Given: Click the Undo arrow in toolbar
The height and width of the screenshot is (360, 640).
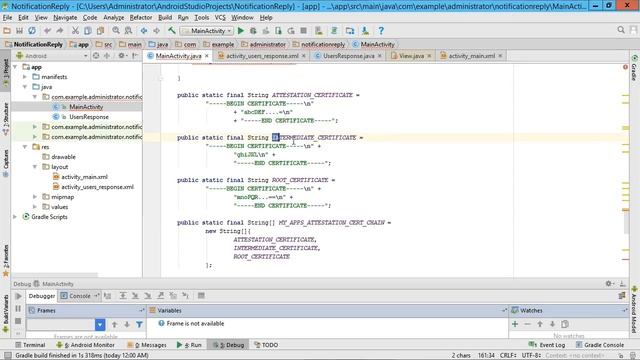Looking at the screenshot, I should [47, 31].
